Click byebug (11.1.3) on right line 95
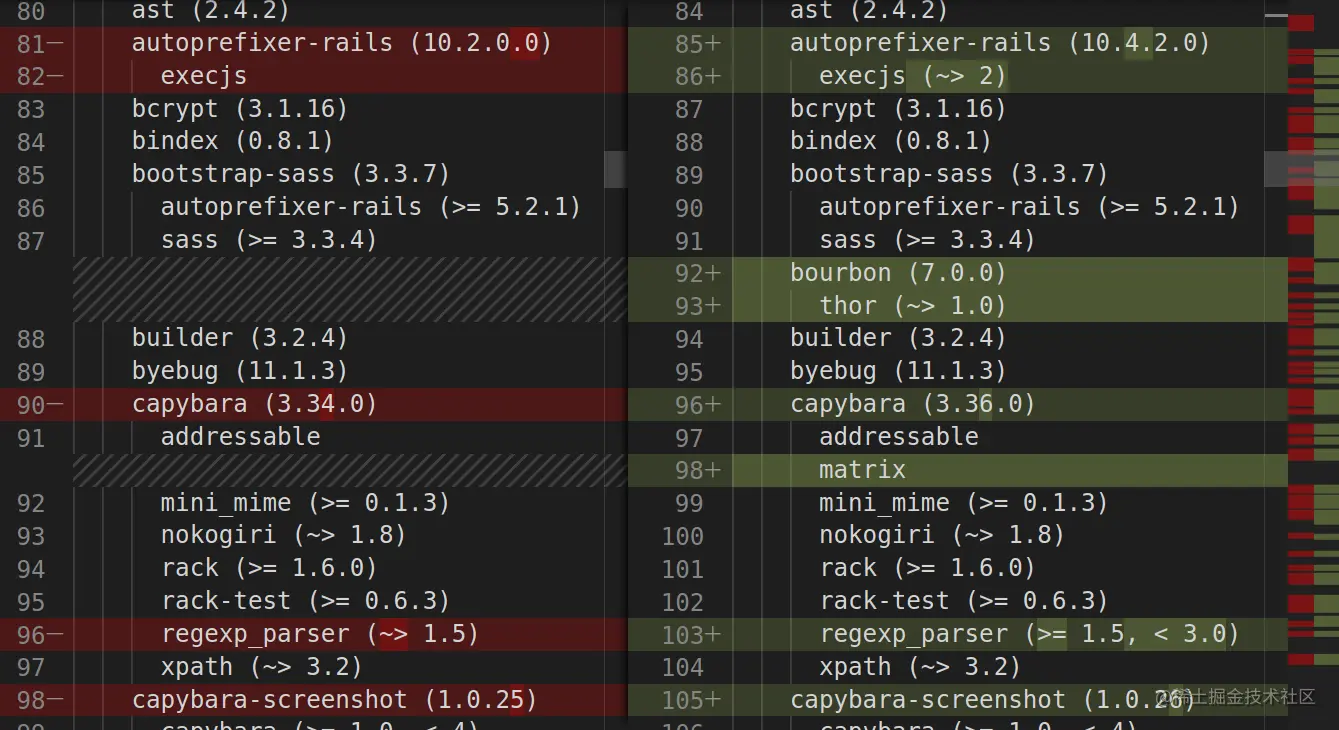The width and height of the screenshot is (1339, 730). pos(898,371)
